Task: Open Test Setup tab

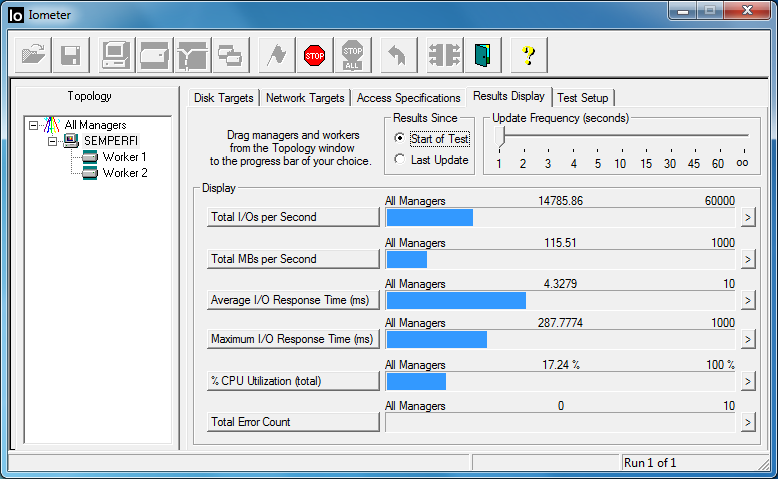Action: [583, 98]
